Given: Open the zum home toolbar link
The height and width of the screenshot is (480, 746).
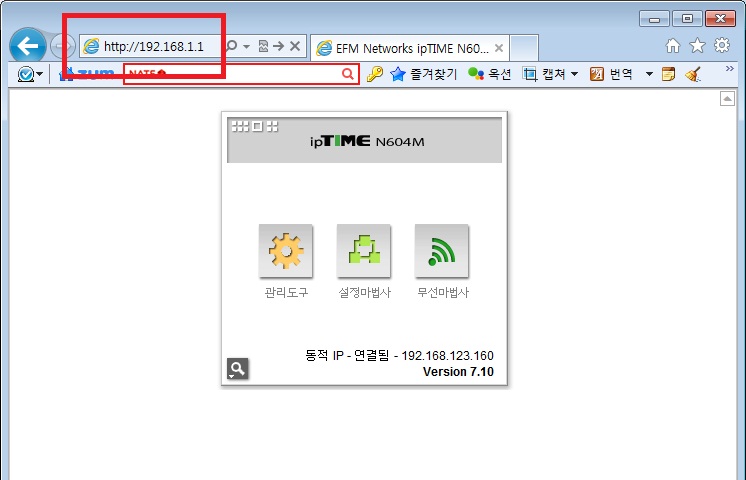Looking at the screenshot, I should (86, 74).
